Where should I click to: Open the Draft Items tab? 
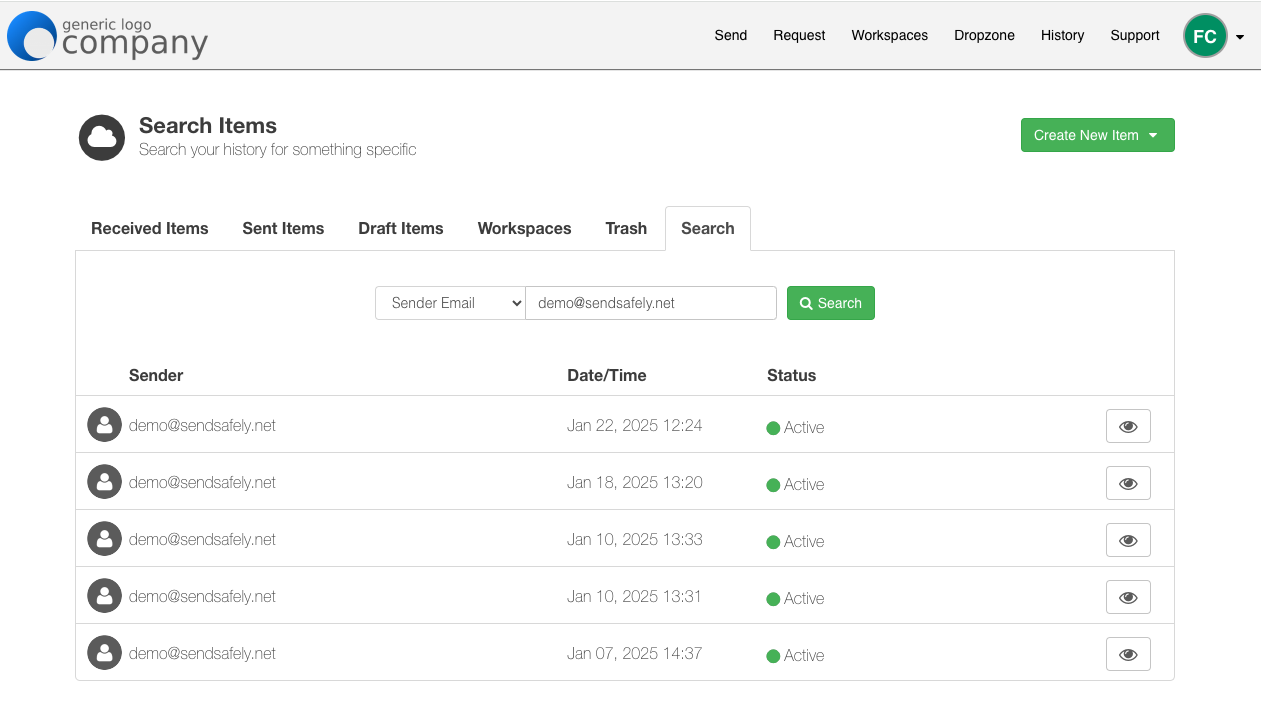point(401,228)
